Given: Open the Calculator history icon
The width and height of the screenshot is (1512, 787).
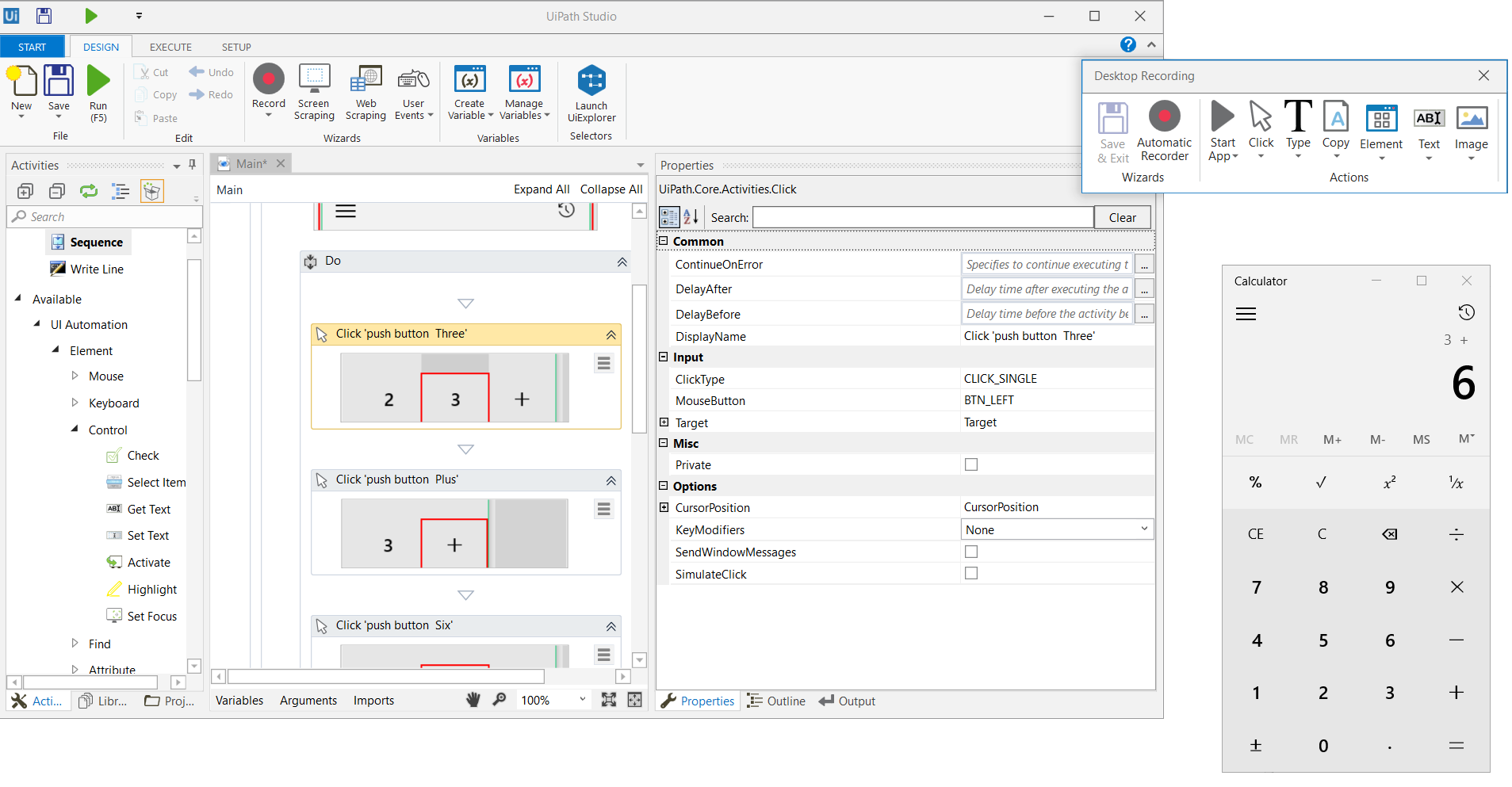Looking at the screenshot, I should point(1466,312).
